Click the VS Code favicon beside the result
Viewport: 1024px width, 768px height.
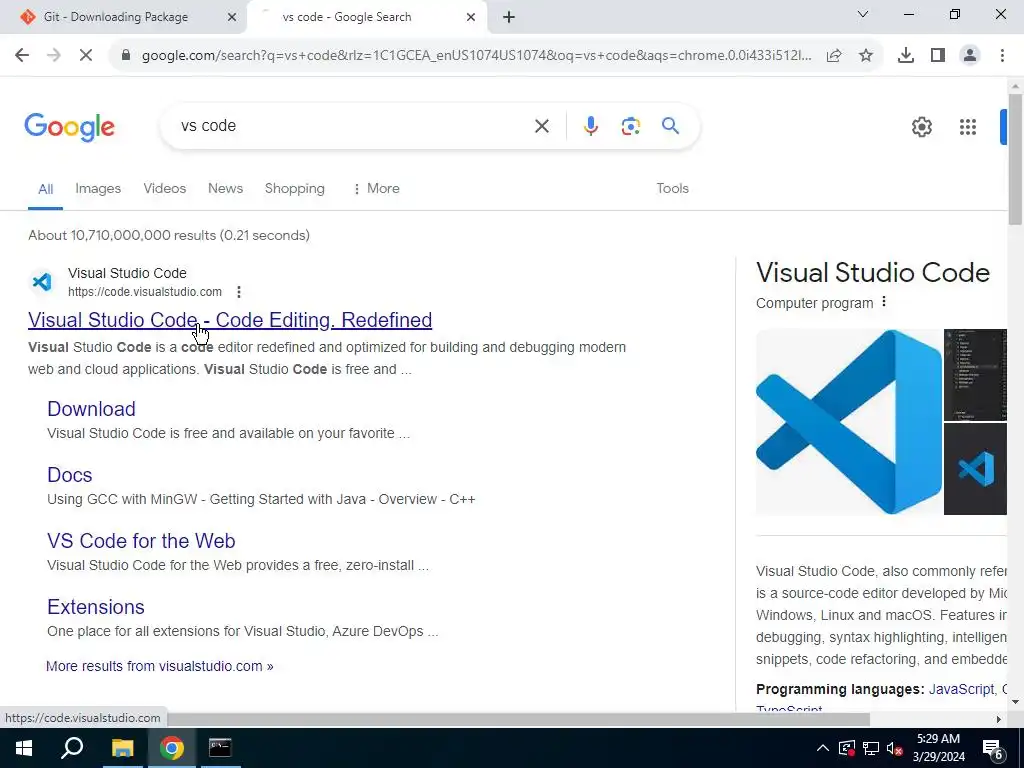point(42,282)
